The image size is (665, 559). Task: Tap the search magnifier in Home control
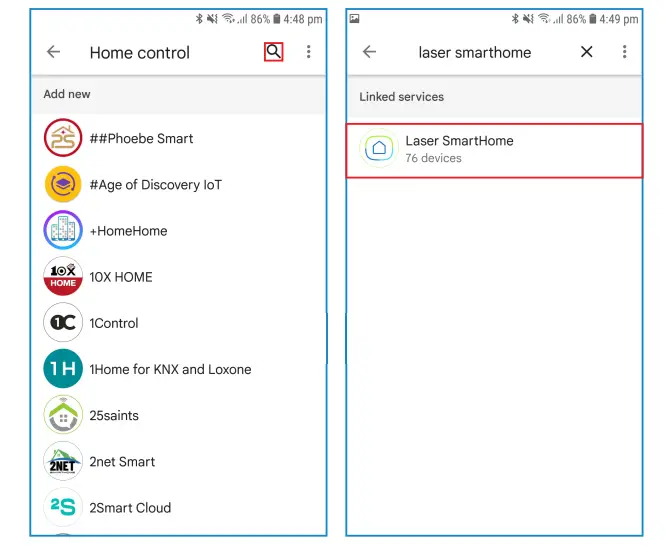tap(274, 52)
